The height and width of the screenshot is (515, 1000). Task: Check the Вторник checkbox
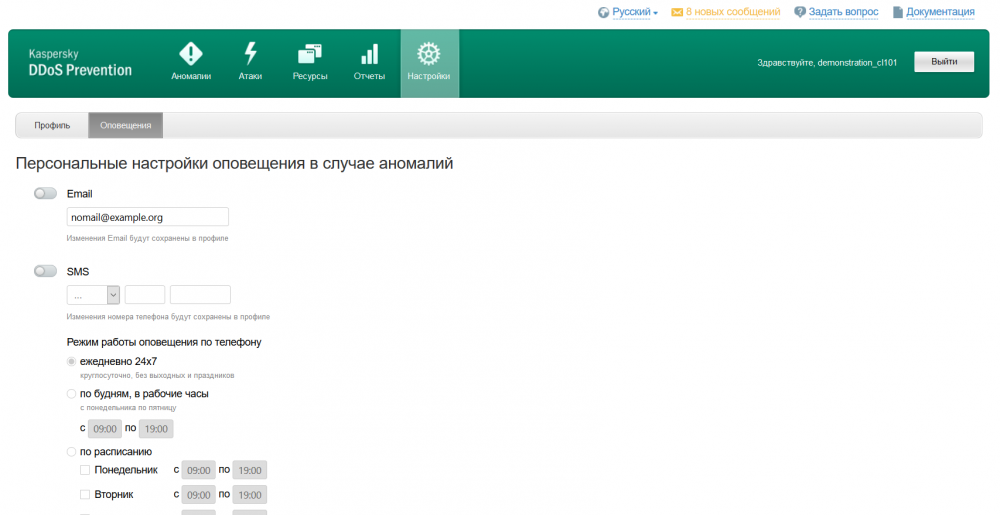pyautogui.click(x=85, y=495)
